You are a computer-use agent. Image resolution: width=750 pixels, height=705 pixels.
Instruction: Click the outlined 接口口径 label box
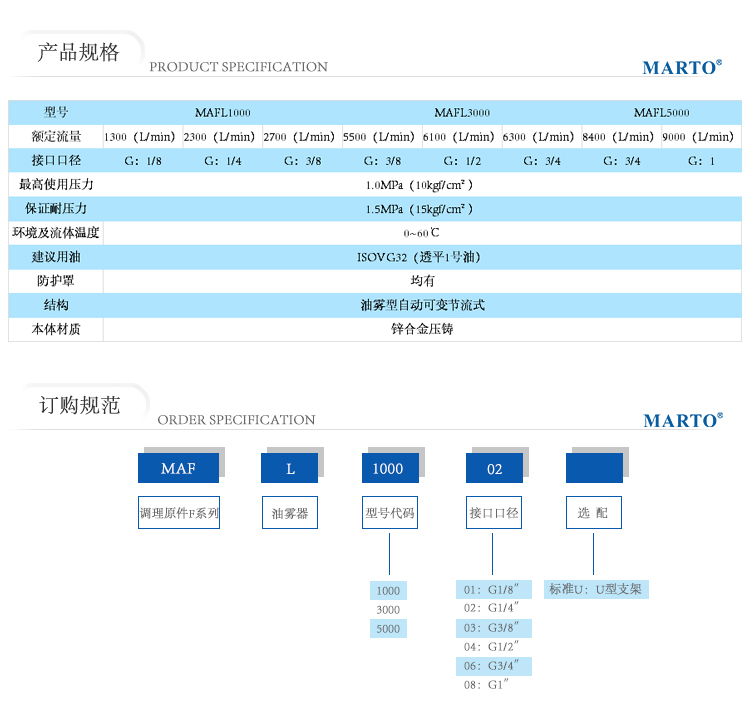(x=494, y=513)
